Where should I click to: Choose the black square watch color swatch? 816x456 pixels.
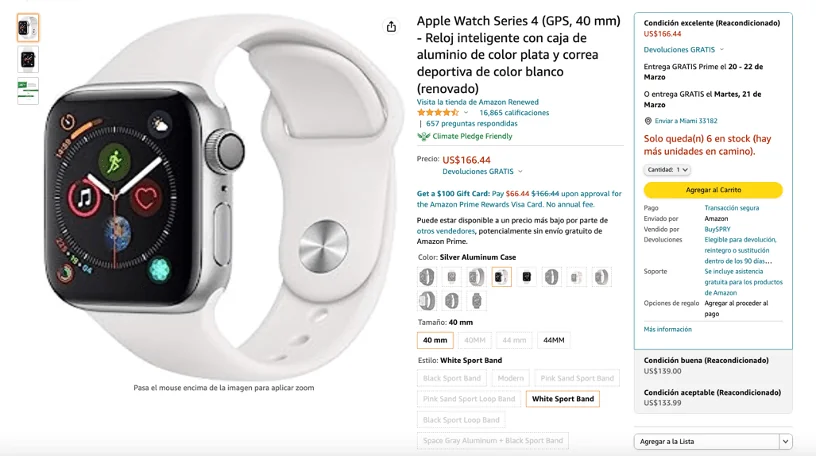[526, 277]
